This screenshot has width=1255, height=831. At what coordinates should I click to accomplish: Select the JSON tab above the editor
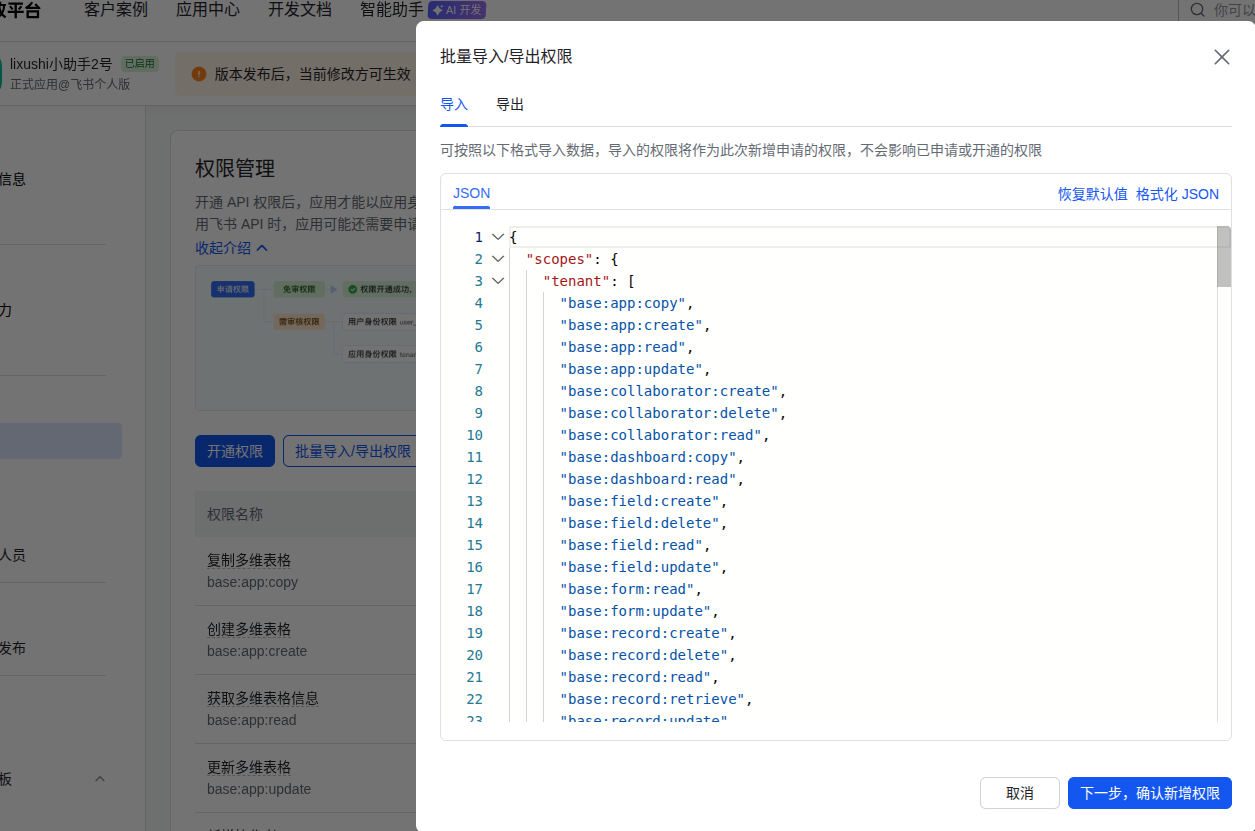[x=471, y=193]
